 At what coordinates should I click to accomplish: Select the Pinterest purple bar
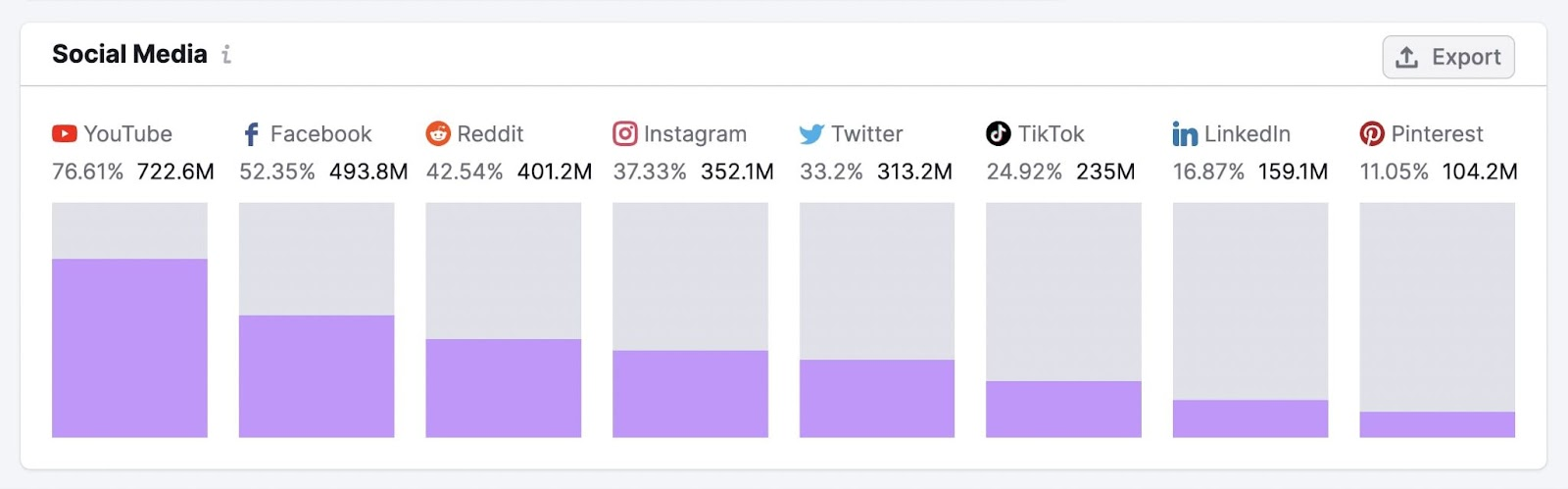point(1437,424)
